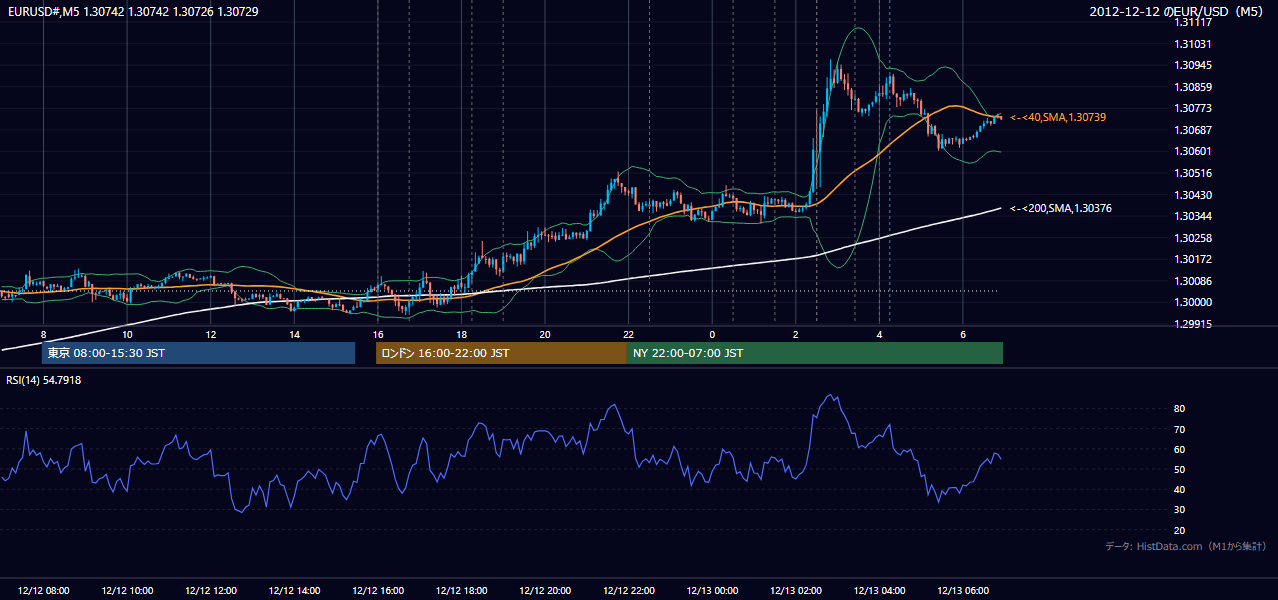This screenshot has width=1278, height=600.
Task: Click price axis value 1.30945
Action: (x=1193, y=65)
